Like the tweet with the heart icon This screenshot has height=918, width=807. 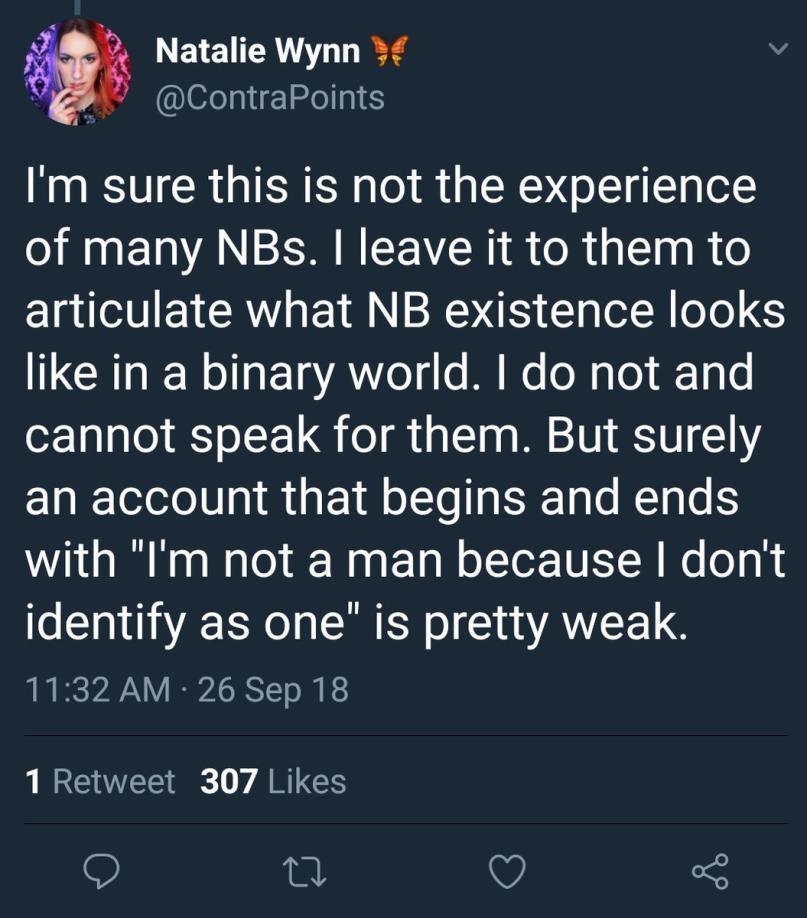(x=508, y=872)
